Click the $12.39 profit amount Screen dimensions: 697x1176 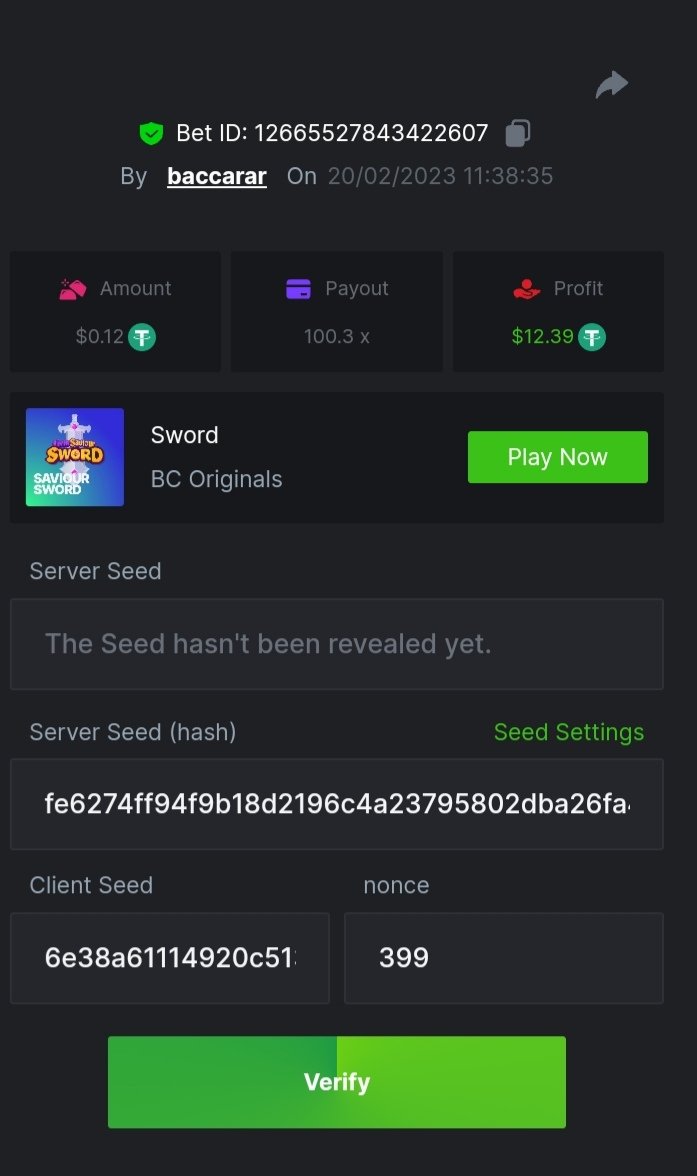542,337
